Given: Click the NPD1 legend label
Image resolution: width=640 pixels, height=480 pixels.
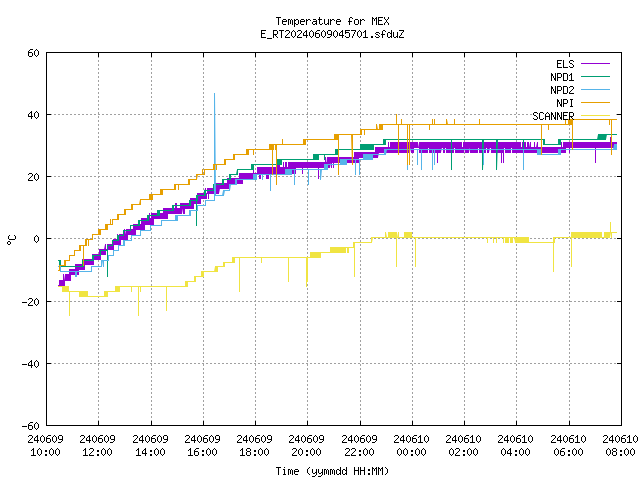Looking at the screenshot, I should click(562, 77).
